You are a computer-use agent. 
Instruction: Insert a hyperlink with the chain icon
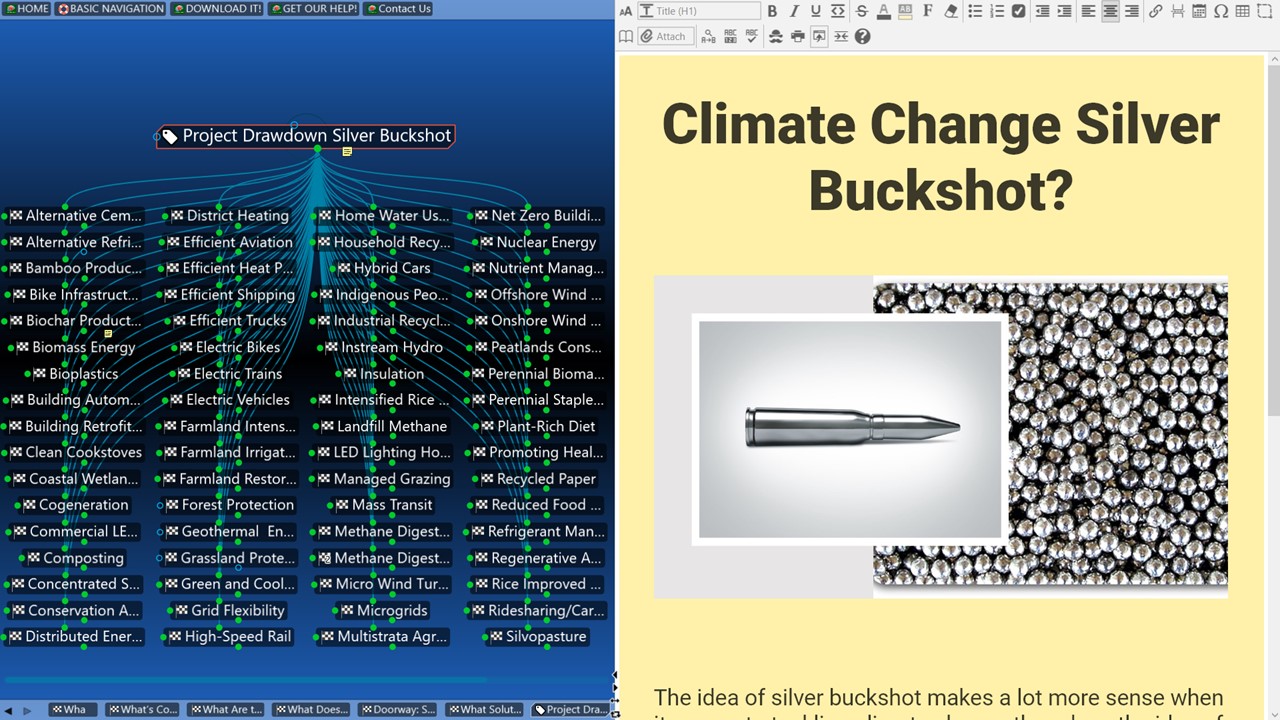[x=1155, y=11]
